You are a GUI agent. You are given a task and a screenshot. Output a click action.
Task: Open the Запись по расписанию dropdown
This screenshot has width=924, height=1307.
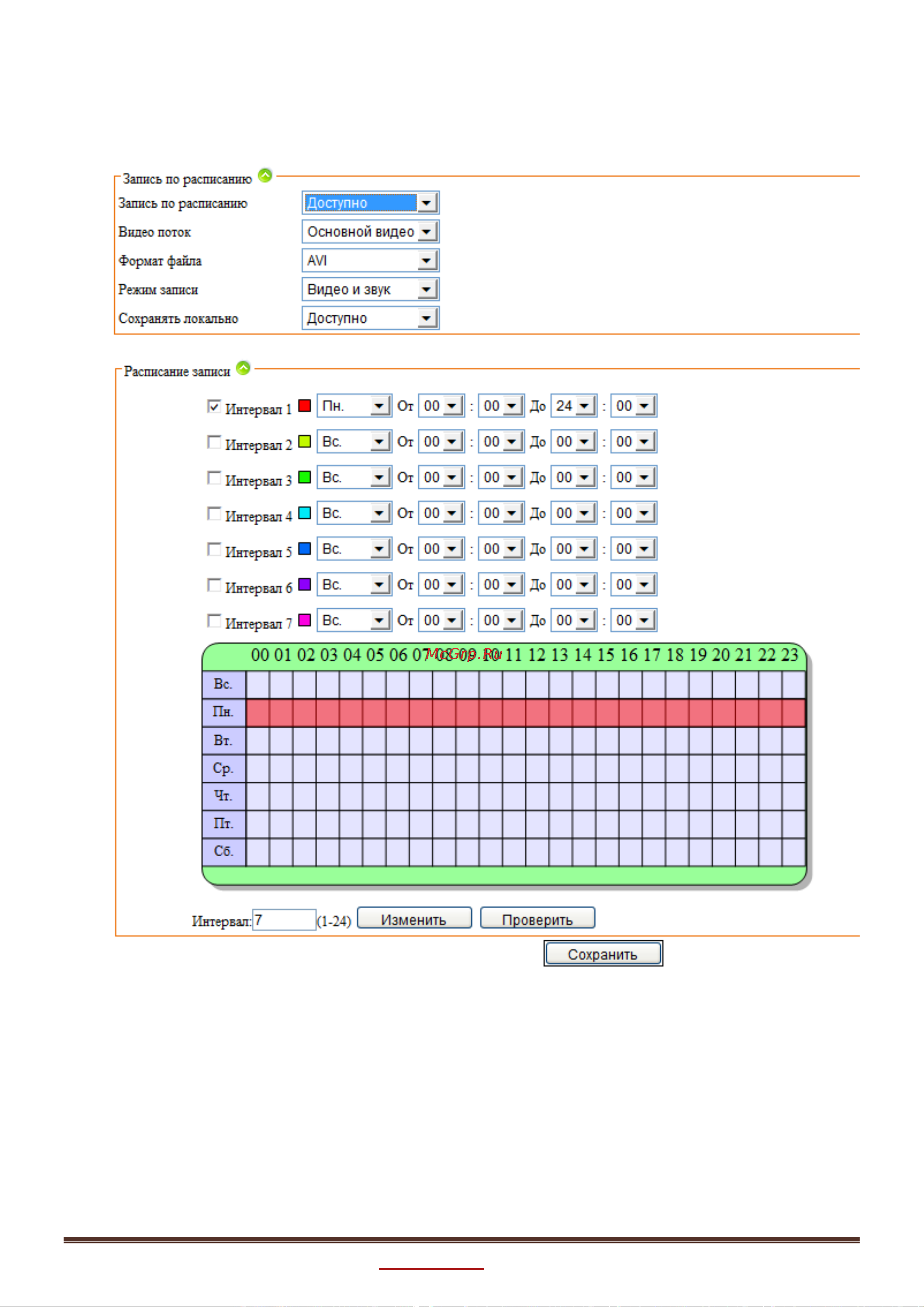tap(370, 203)
